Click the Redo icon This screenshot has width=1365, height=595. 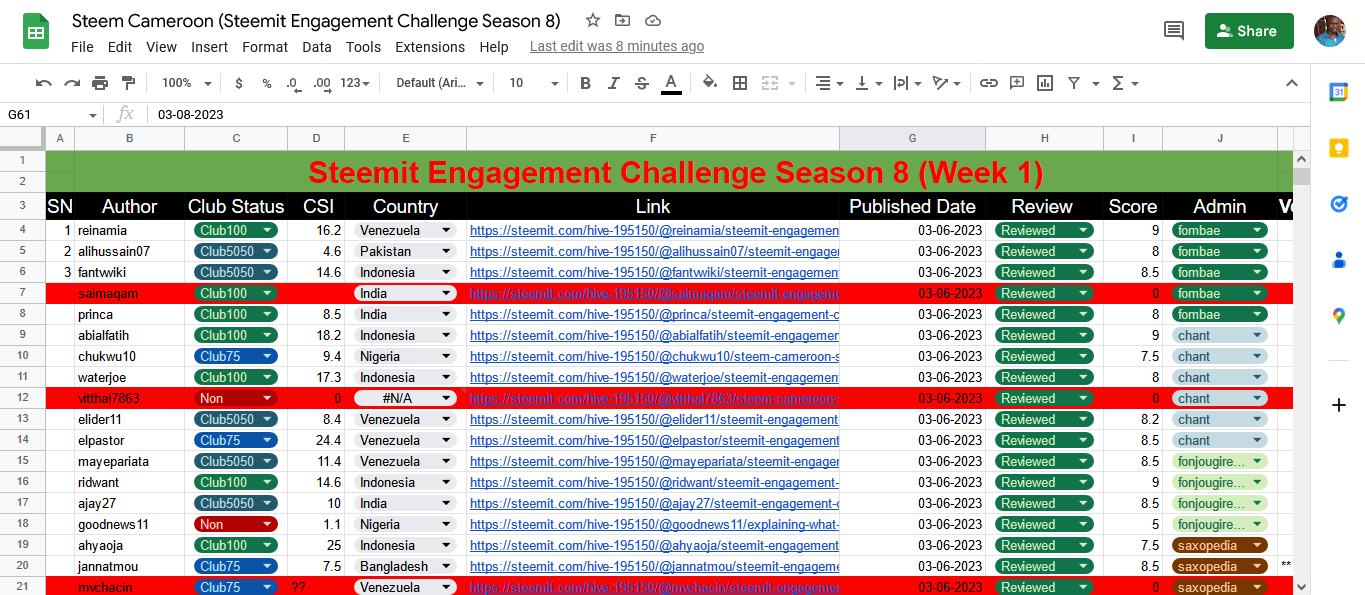tap(72, 83)
